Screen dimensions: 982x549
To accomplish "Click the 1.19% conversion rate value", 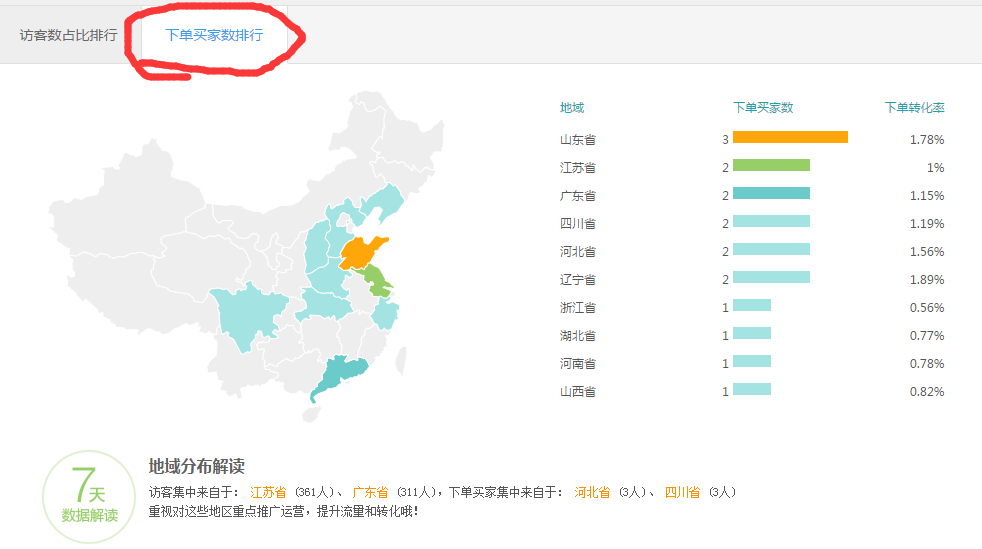I will coord(927,223).
